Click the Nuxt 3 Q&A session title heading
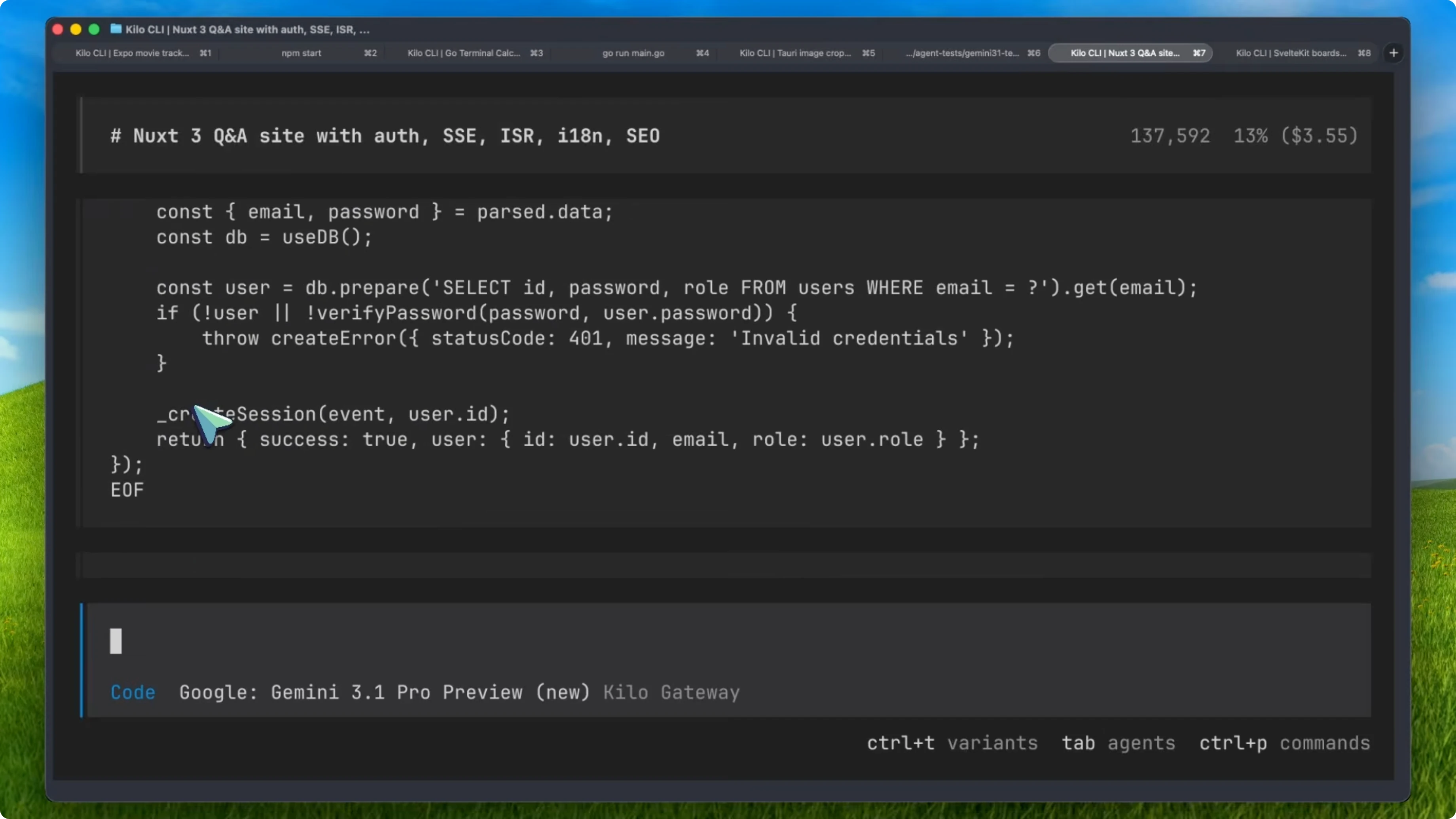The image size is (1456, 819). coord(384,135)
